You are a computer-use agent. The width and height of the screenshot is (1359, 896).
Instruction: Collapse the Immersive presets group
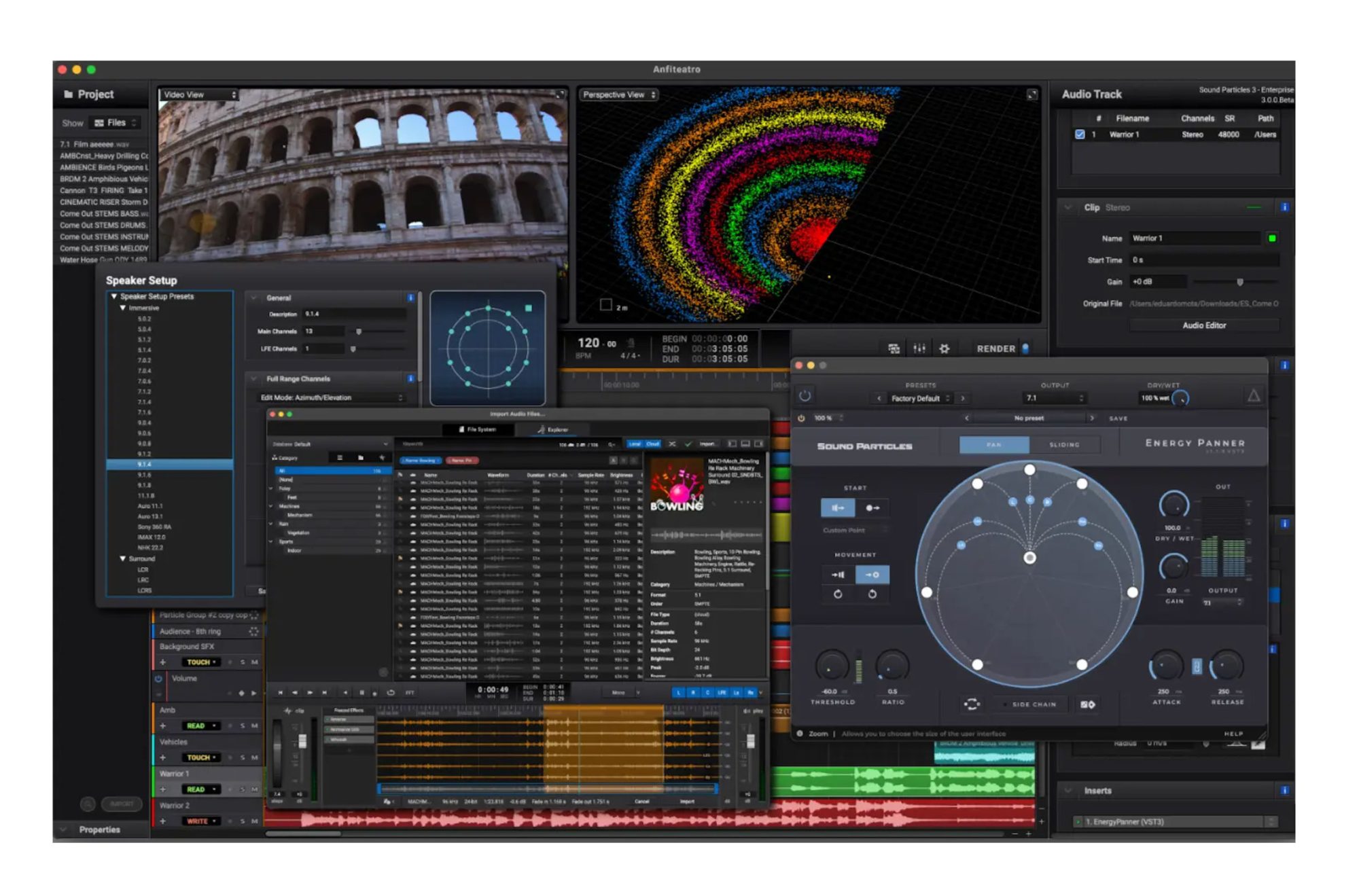pyautogui.click(x=122, y=308)
